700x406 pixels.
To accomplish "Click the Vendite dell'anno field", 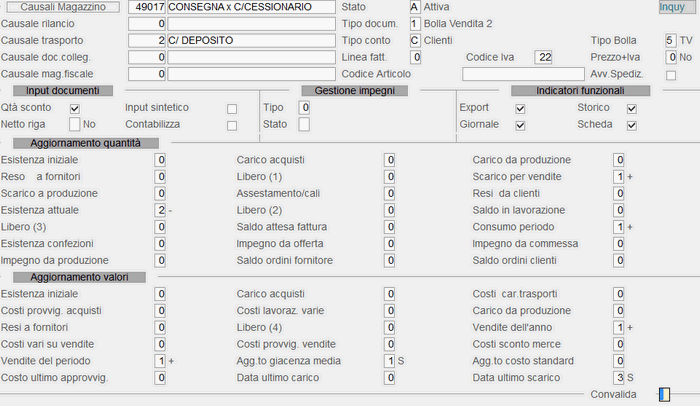I will [x=619, y=328].
